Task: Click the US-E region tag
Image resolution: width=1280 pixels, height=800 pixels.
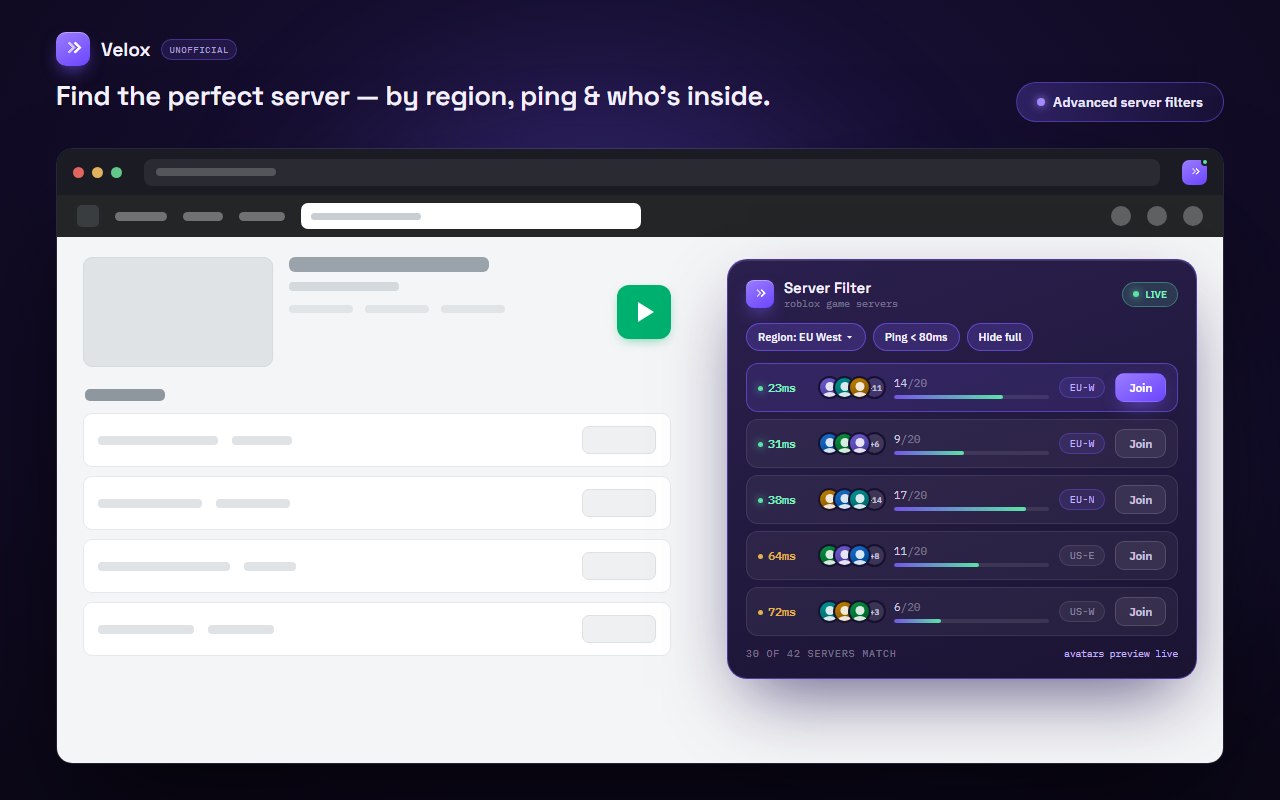Action: 1082,556
